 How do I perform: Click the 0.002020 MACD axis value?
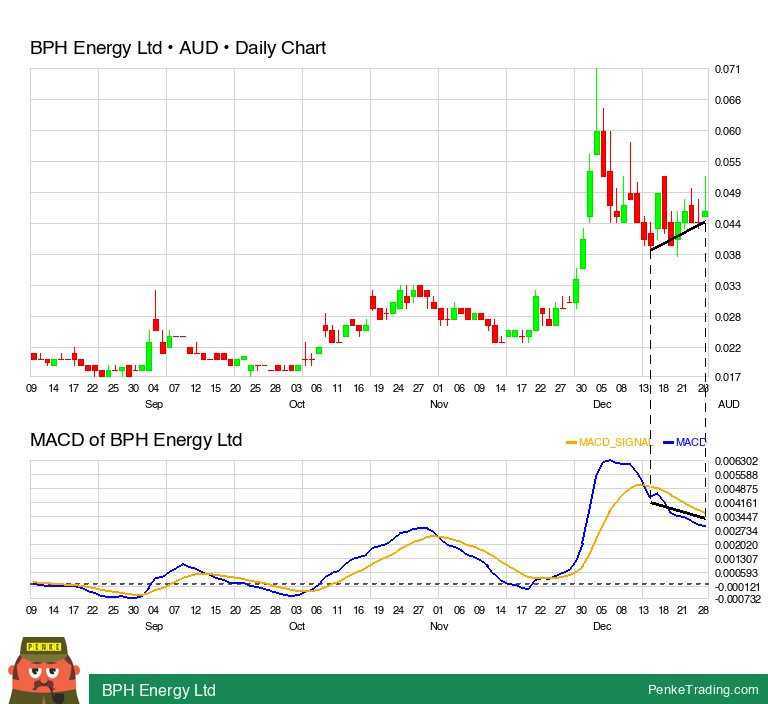tap(736, 545)
